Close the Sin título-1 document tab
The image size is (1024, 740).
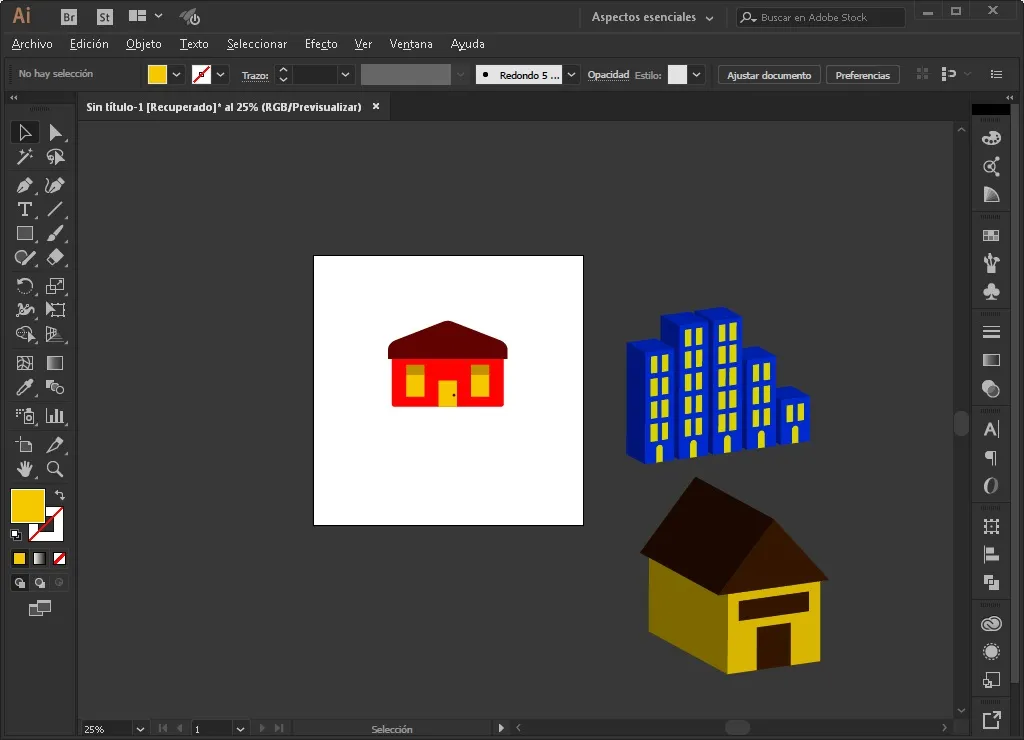pyautogui.click(x=376, y=106)
